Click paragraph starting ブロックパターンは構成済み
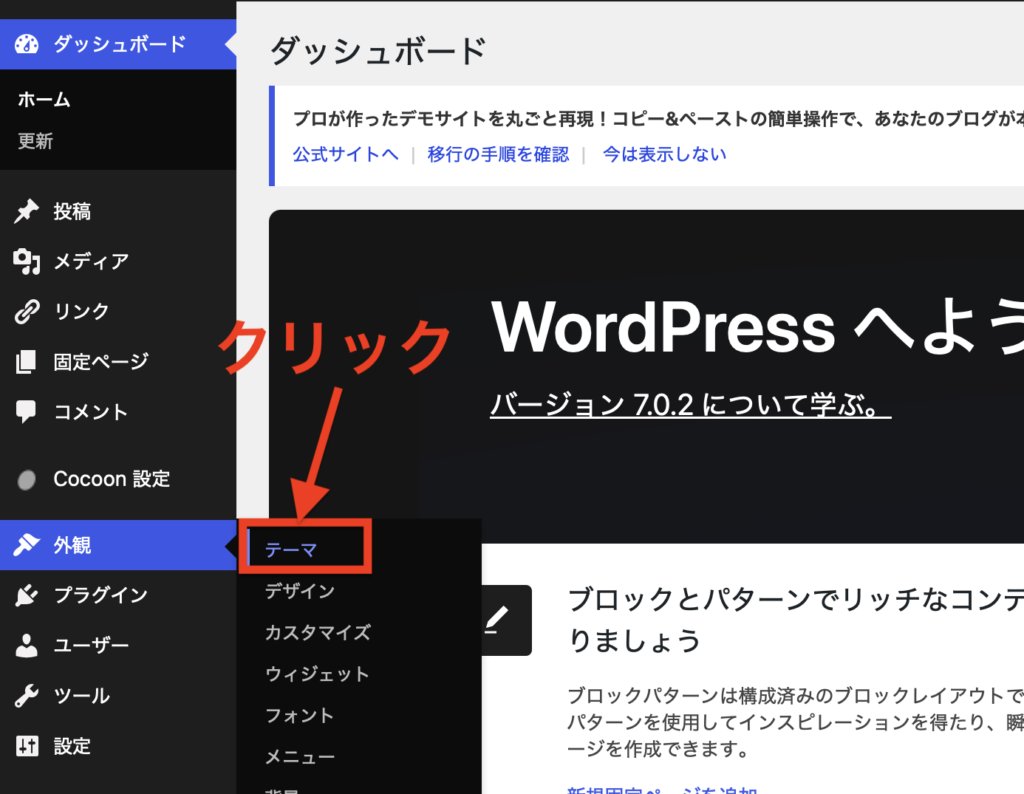Viewport: 1024px width, 794px height. coord(795,722)
